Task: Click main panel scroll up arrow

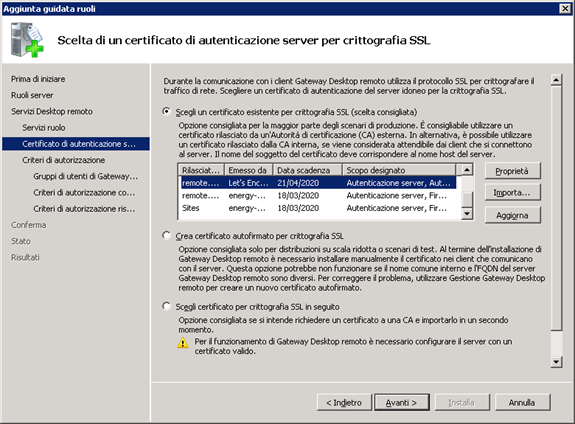Action: click(556, 80)
